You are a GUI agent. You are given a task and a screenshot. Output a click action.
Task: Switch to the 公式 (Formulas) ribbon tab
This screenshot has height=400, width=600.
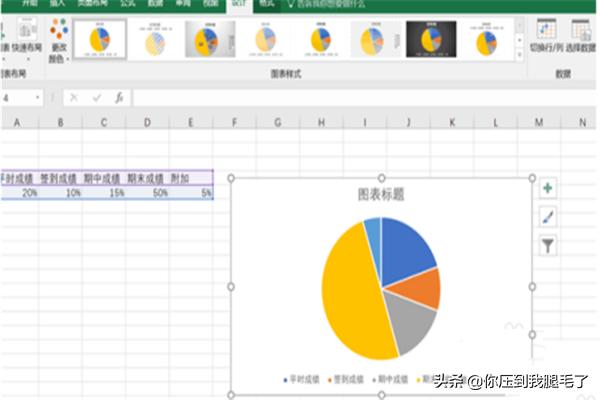127,3
